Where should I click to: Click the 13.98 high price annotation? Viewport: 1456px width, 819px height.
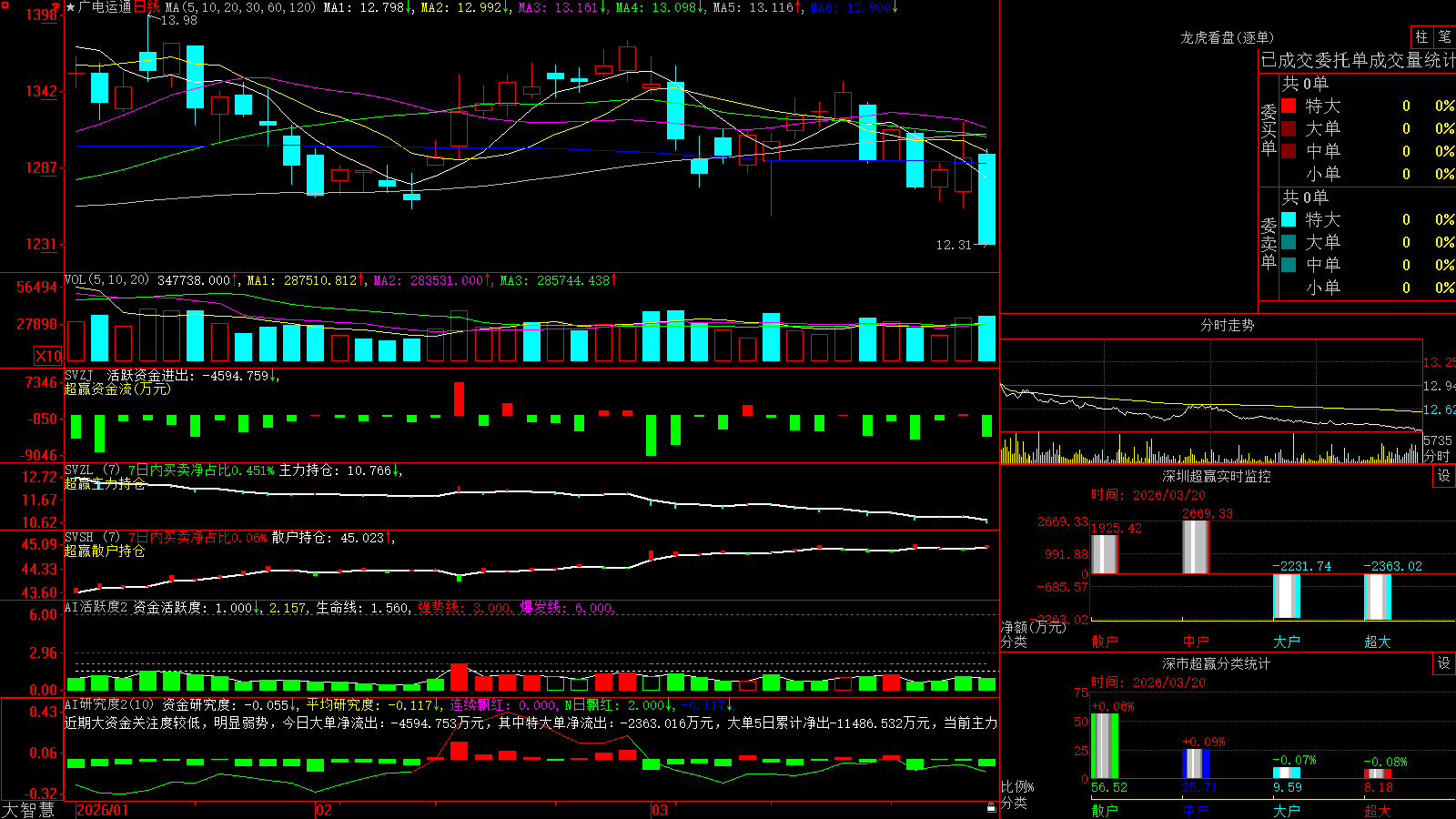178,20
